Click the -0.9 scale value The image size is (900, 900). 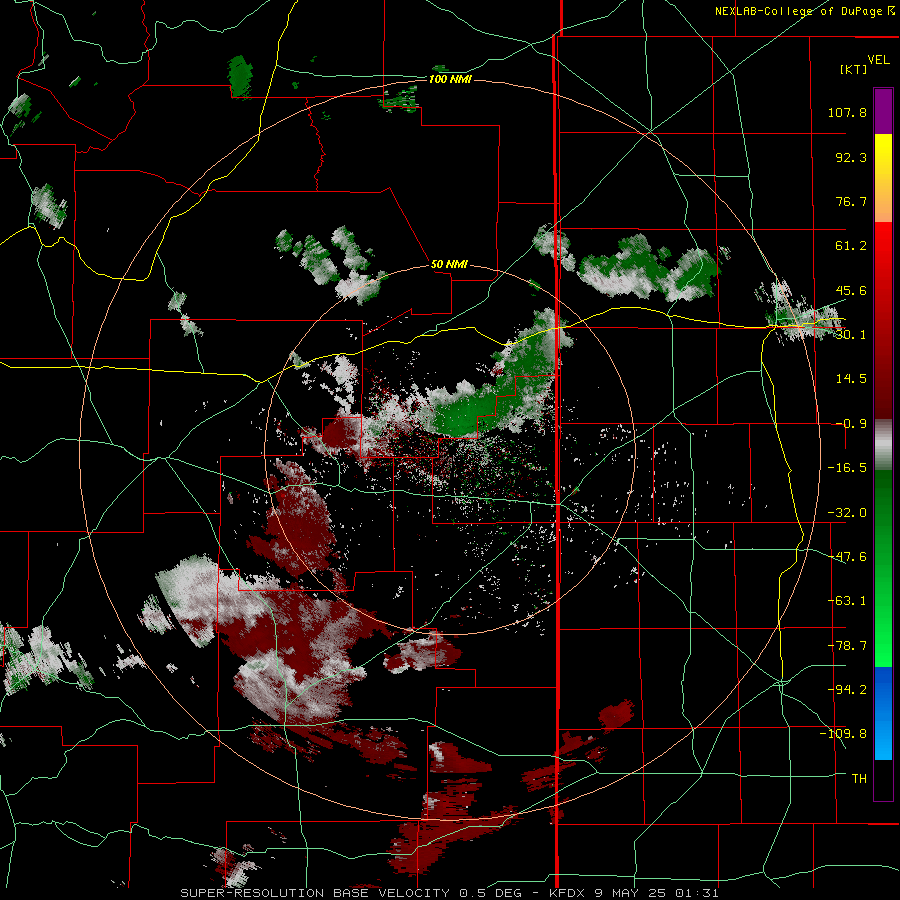pyautogui.click(x=851, y=424)
